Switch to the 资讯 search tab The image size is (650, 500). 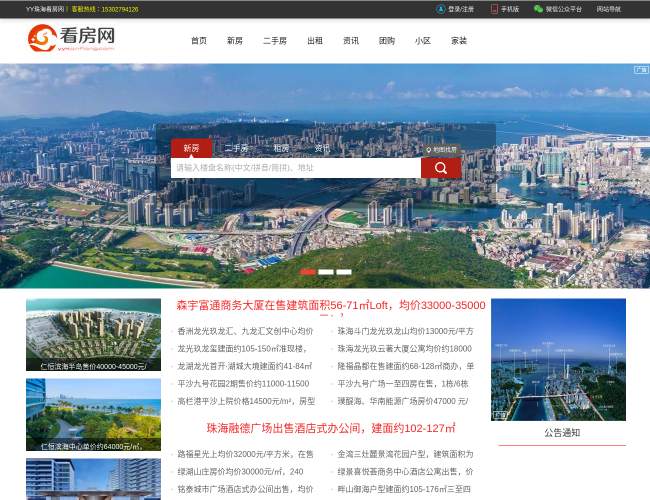point(322,148)
